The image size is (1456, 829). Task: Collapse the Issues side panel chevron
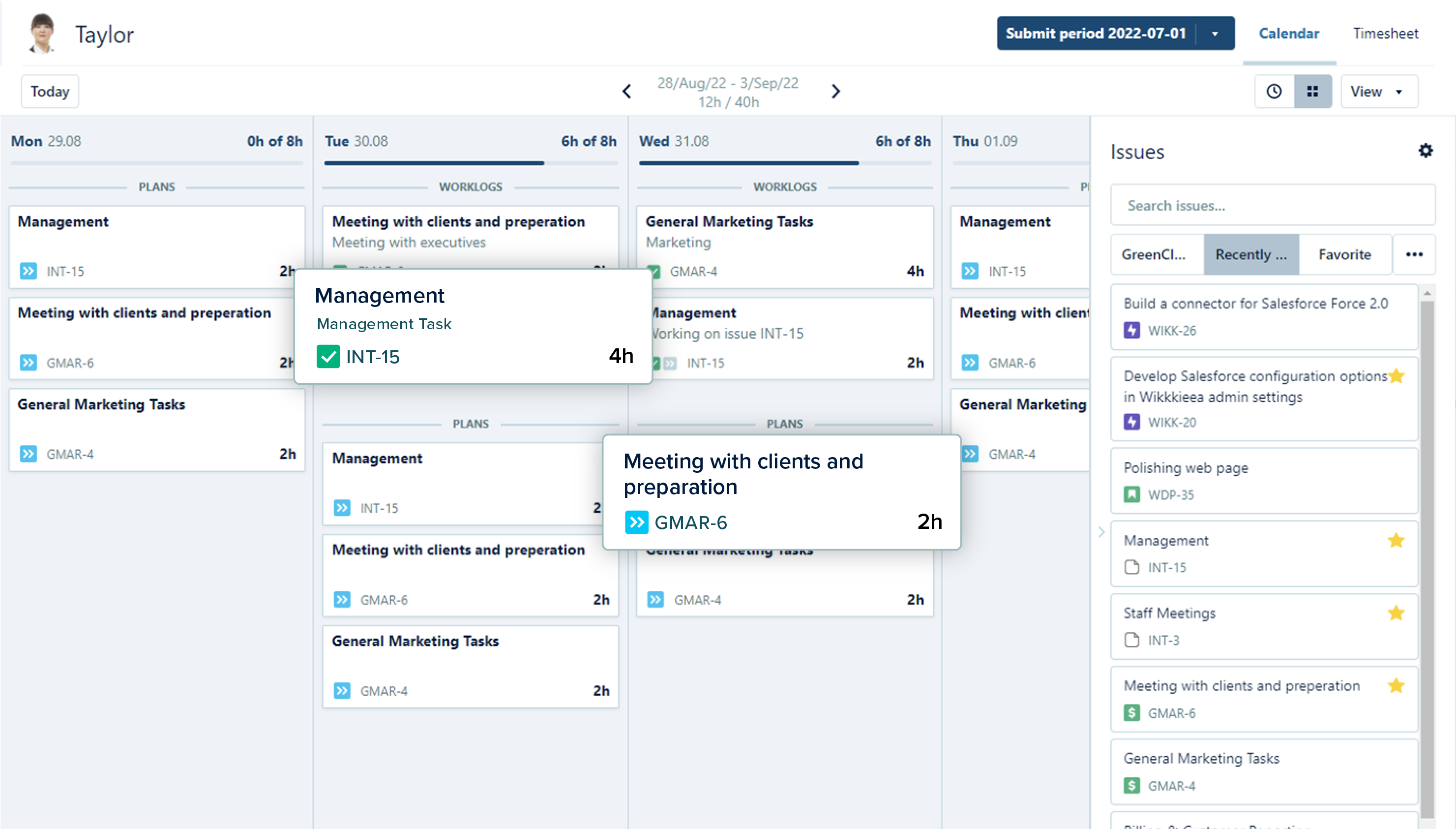click(1101, 531)
